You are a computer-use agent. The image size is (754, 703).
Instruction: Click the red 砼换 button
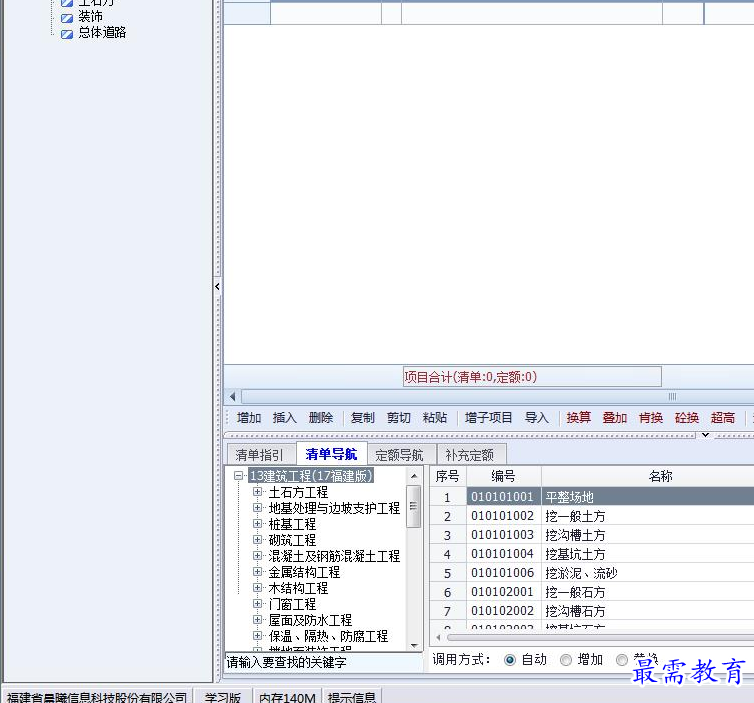click(x=687, y=417)
